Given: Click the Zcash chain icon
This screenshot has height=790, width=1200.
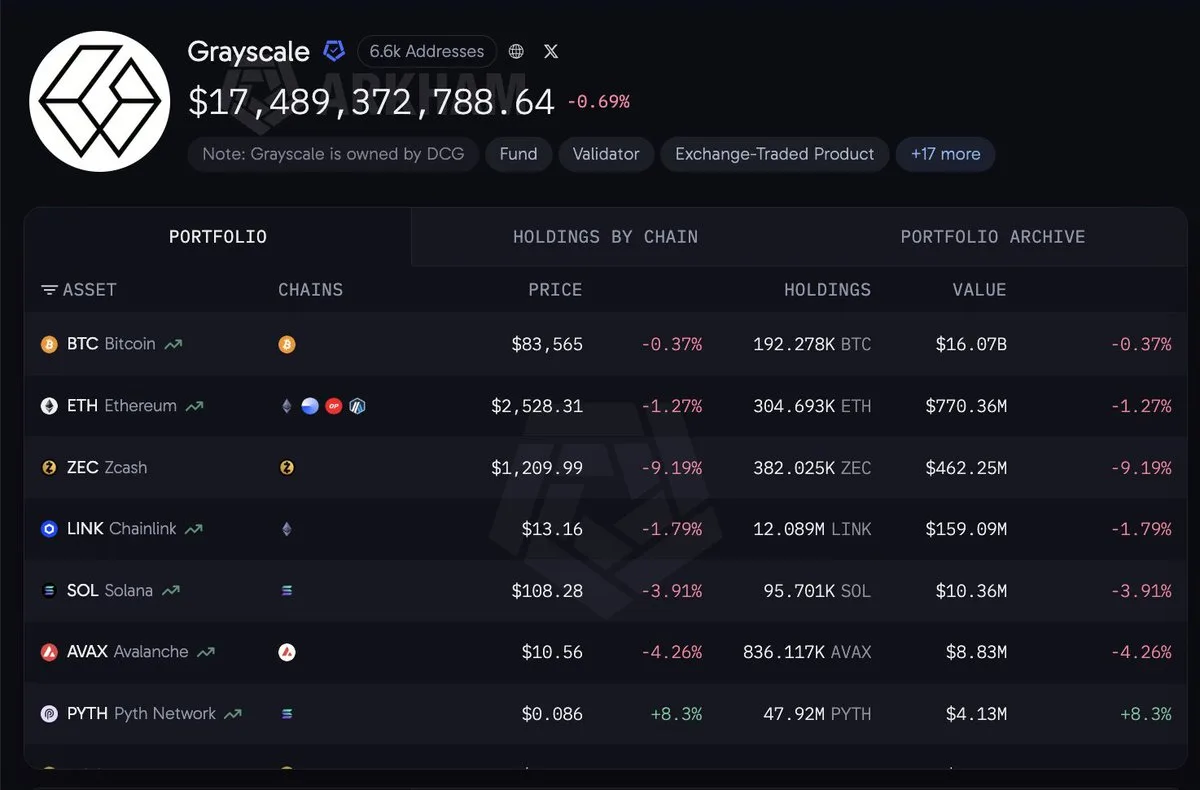Looking at the screenshot, I should (x=287, y=468).
